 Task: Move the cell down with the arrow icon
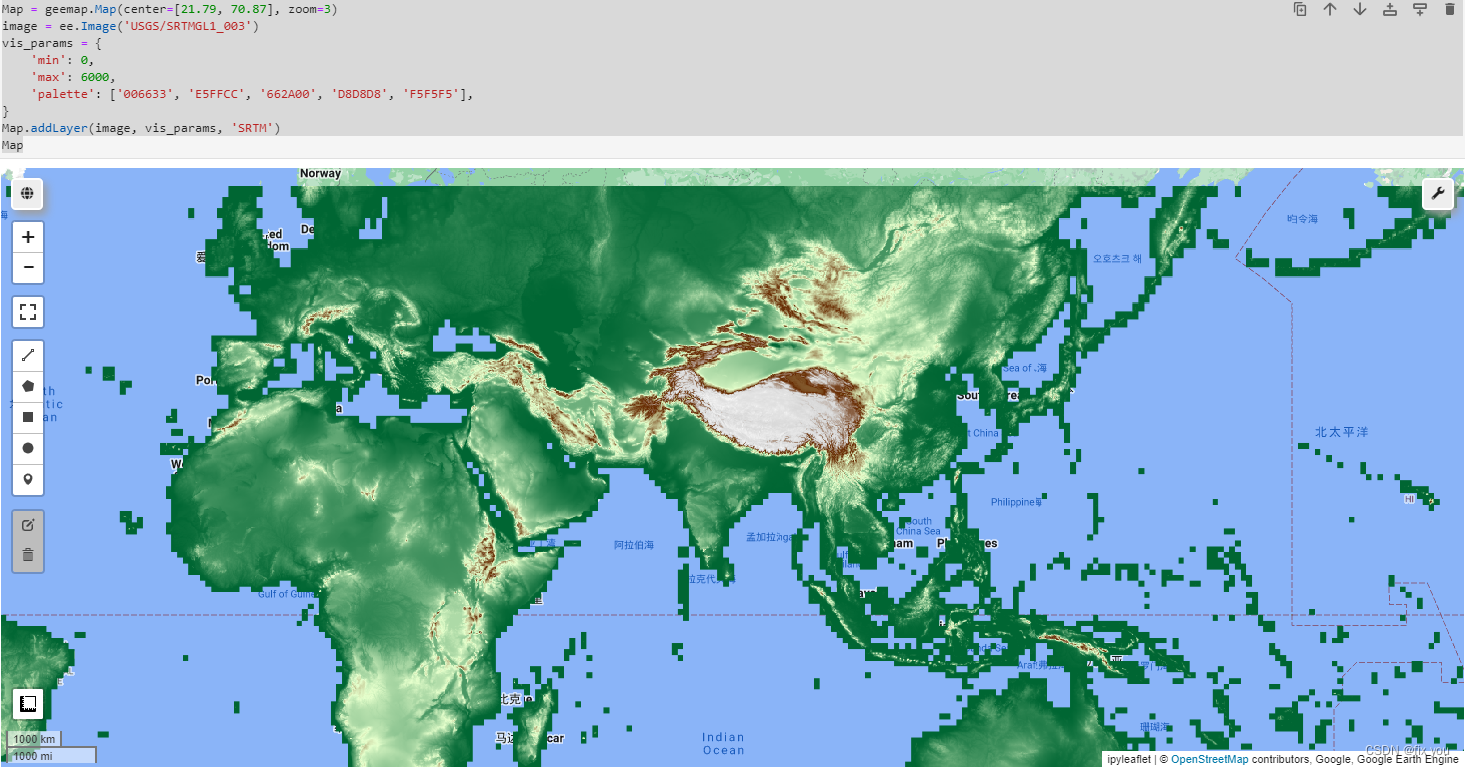[1360, 9]
